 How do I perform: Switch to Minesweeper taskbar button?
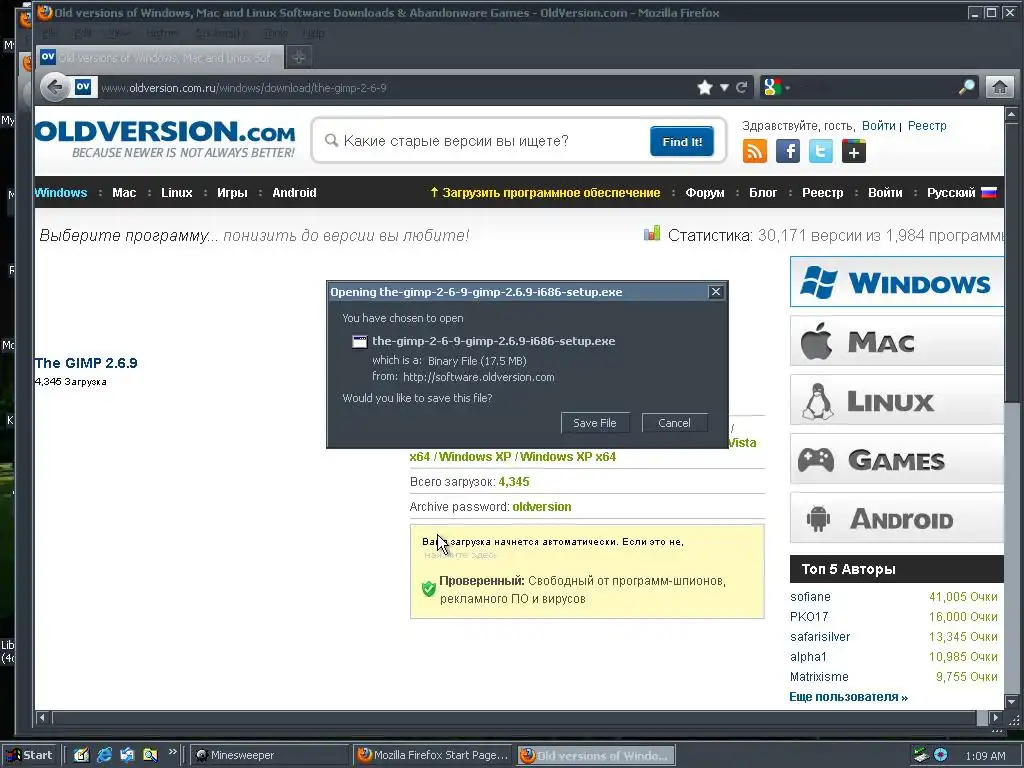(269, 755)
